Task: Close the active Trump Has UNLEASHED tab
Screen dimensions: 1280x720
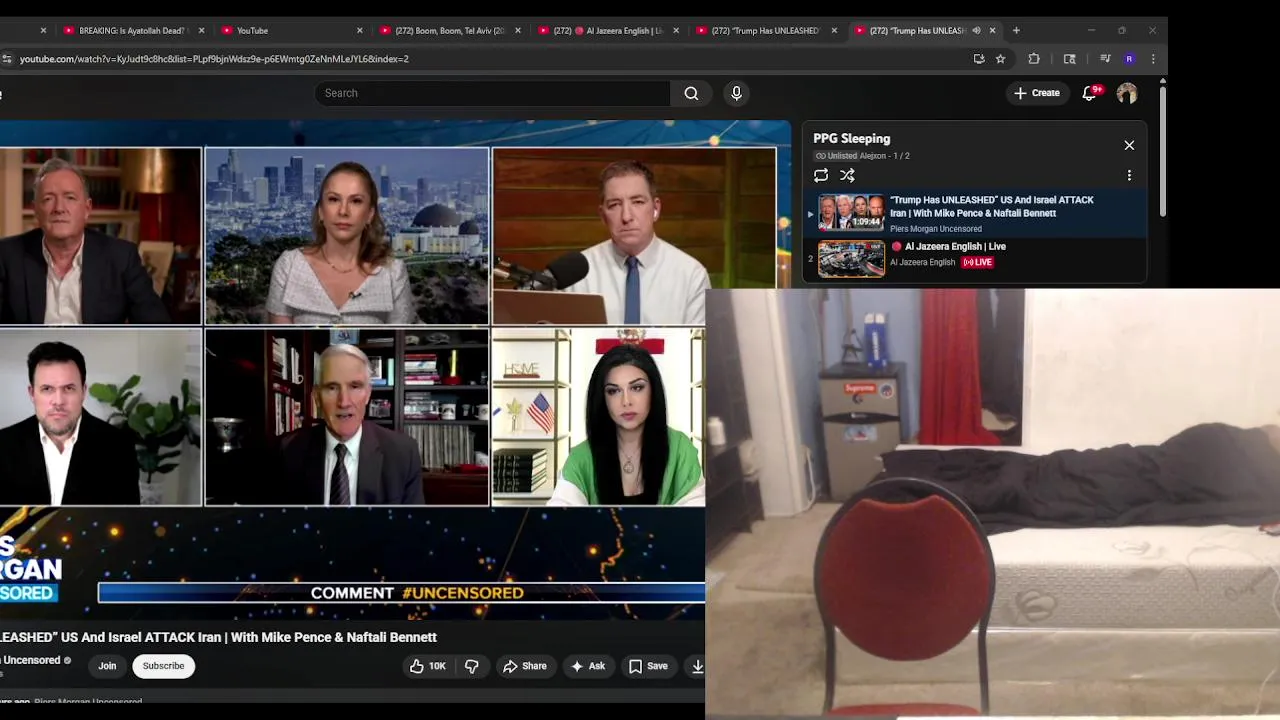Action: [992, 30]
